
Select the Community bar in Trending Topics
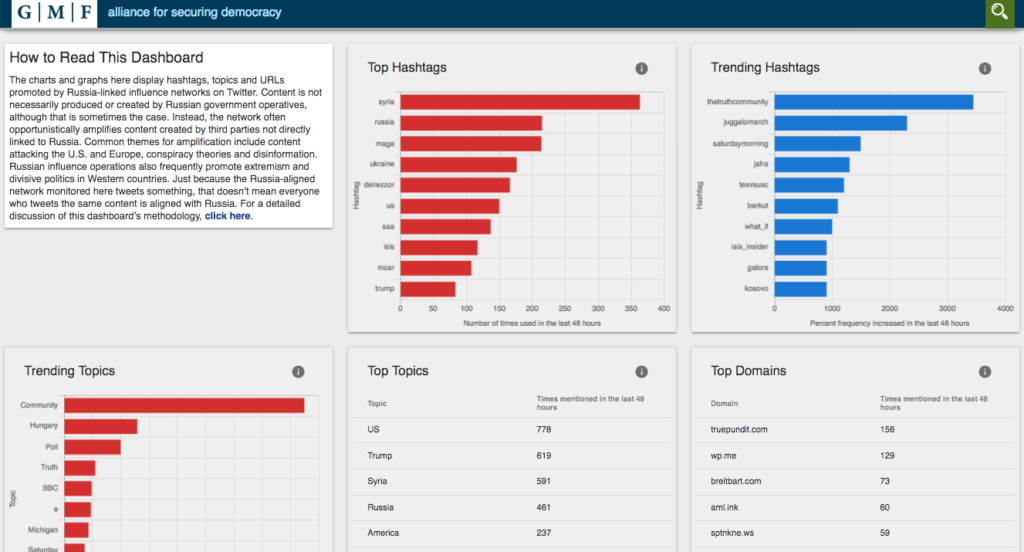184,405
